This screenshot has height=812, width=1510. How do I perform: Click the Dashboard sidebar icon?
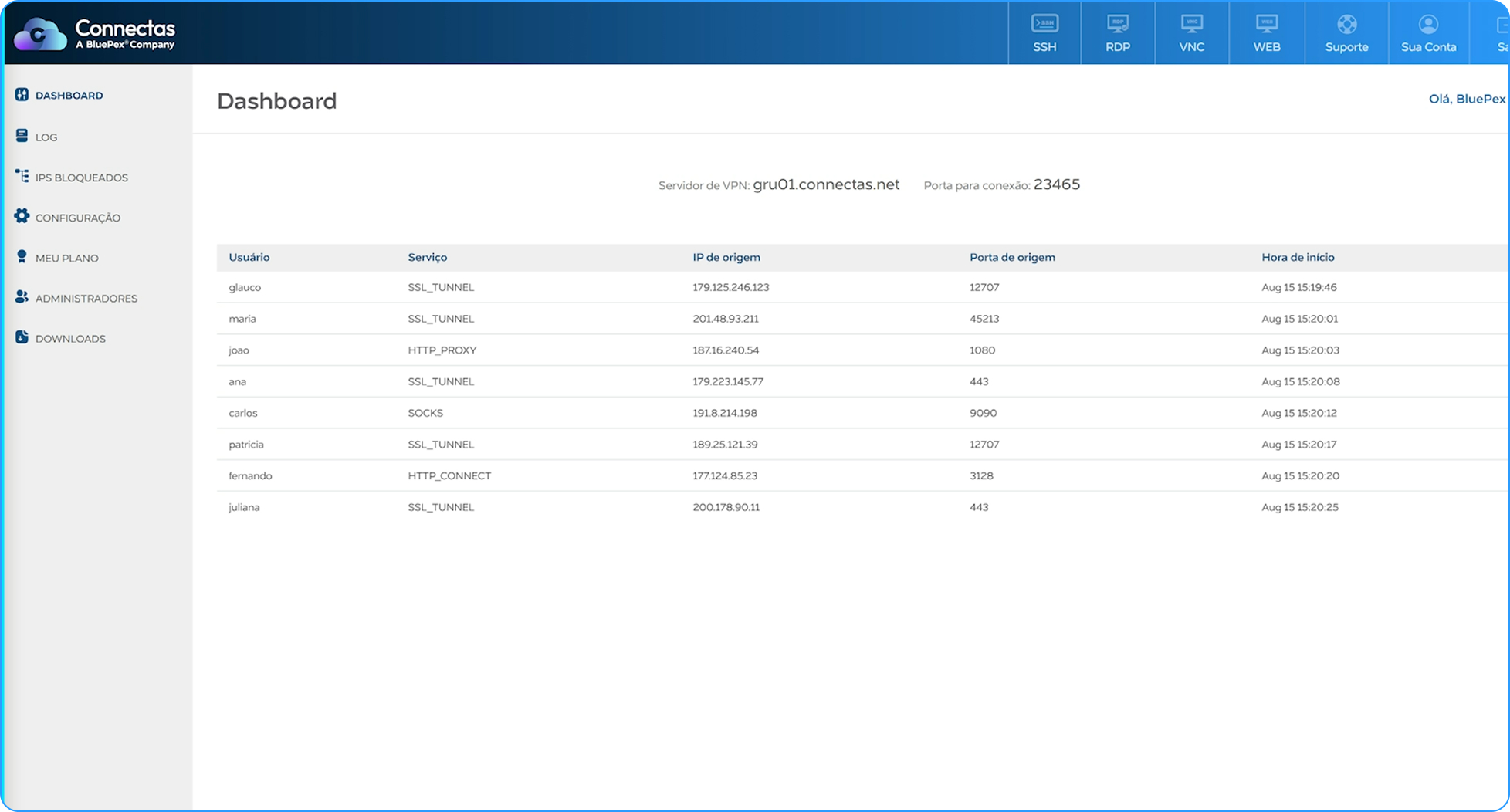click(x=22, y=94)
